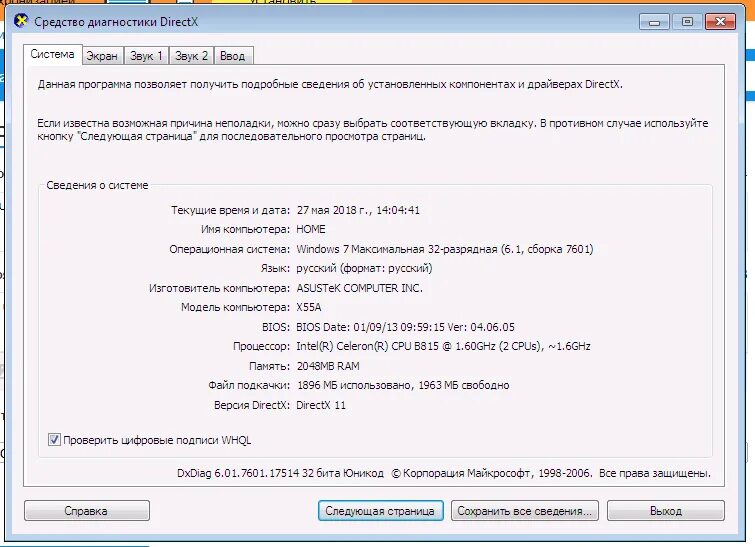Switch to the Система tab
This screenshot has height=547, width=755.
52,54
